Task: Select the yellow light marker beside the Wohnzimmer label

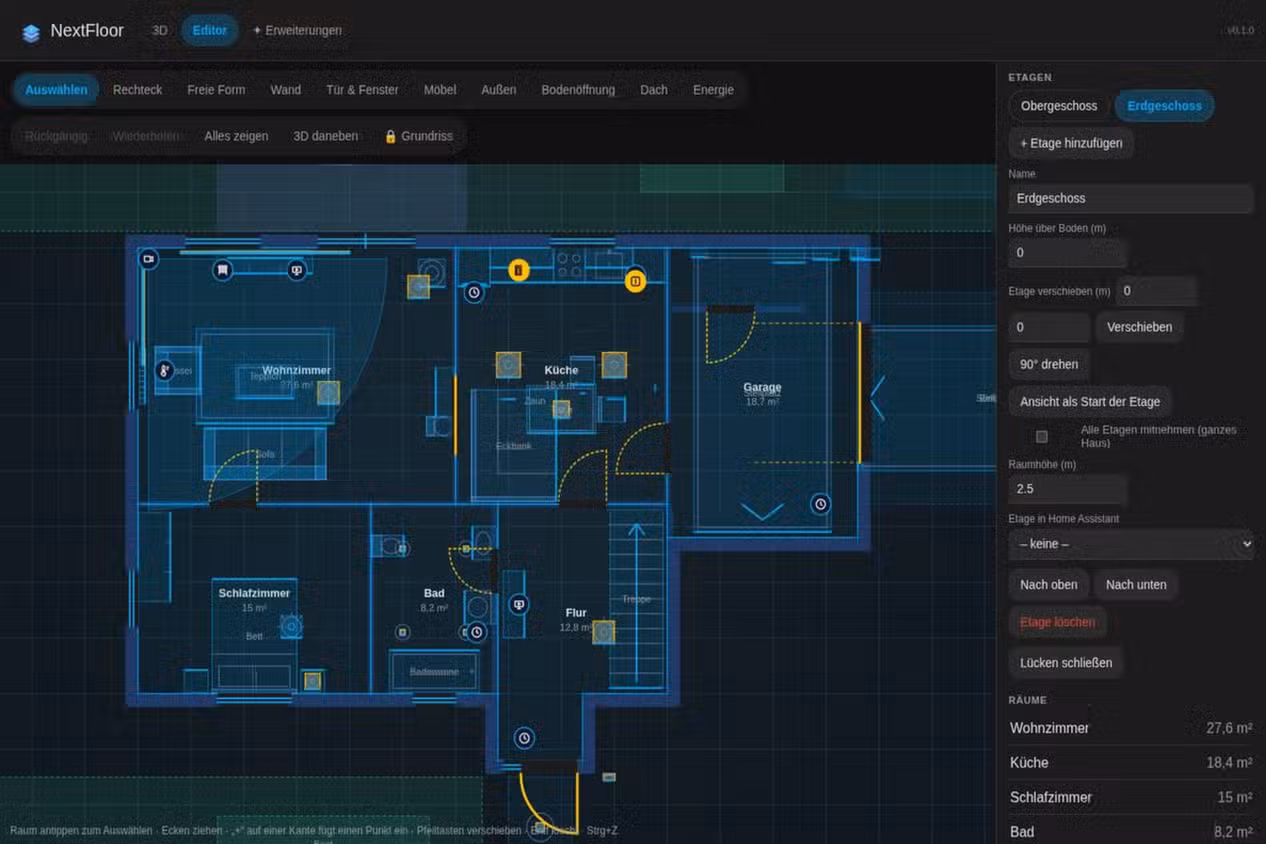Action: tap(328, 393)
